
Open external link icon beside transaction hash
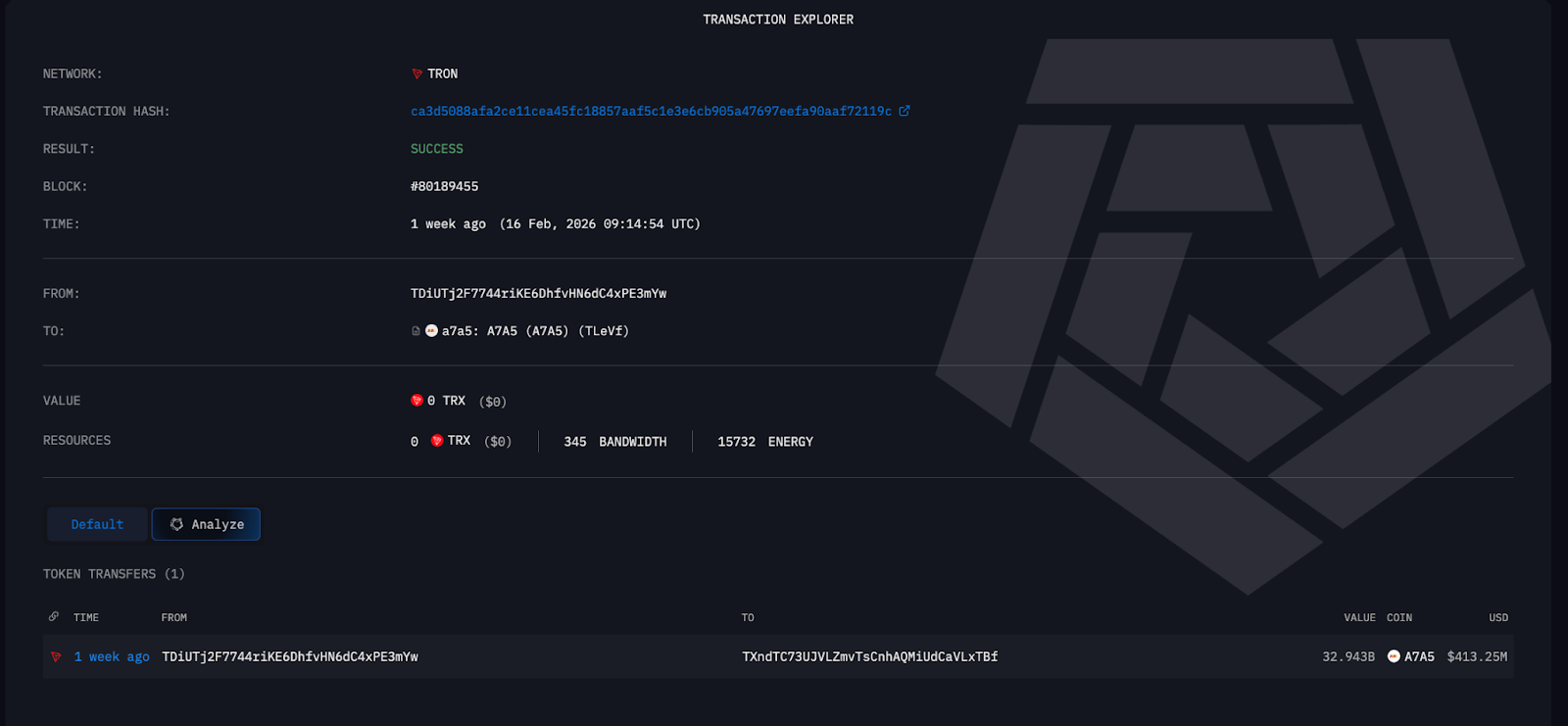(905, 111)
